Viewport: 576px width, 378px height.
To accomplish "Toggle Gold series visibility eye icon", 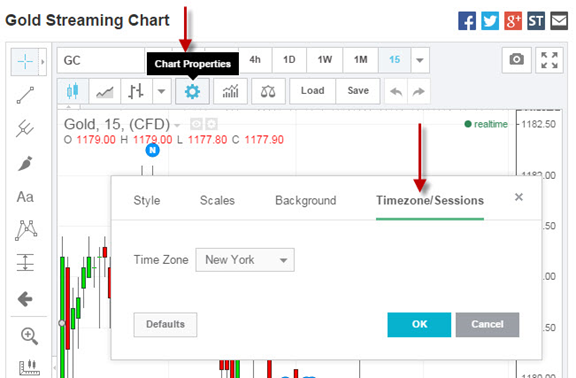I will click(x=196, y=124).
